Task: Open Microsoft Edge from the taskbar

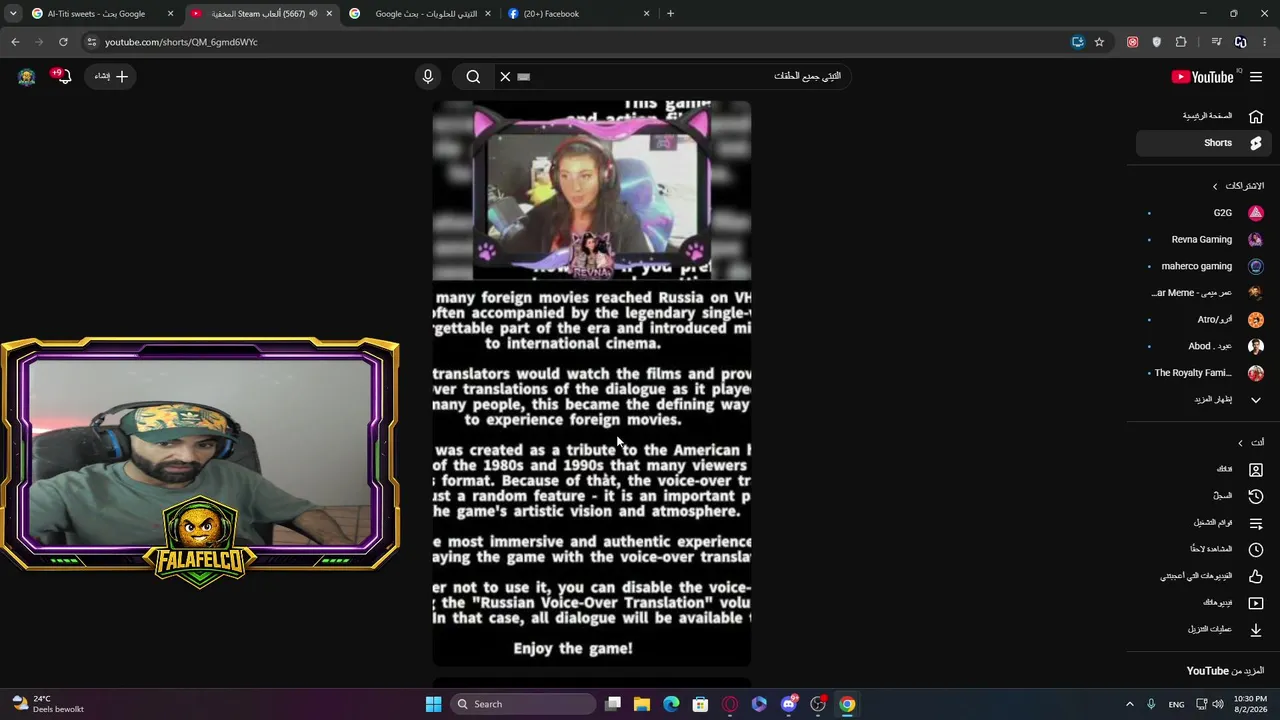Action: (x=671, y=704)
